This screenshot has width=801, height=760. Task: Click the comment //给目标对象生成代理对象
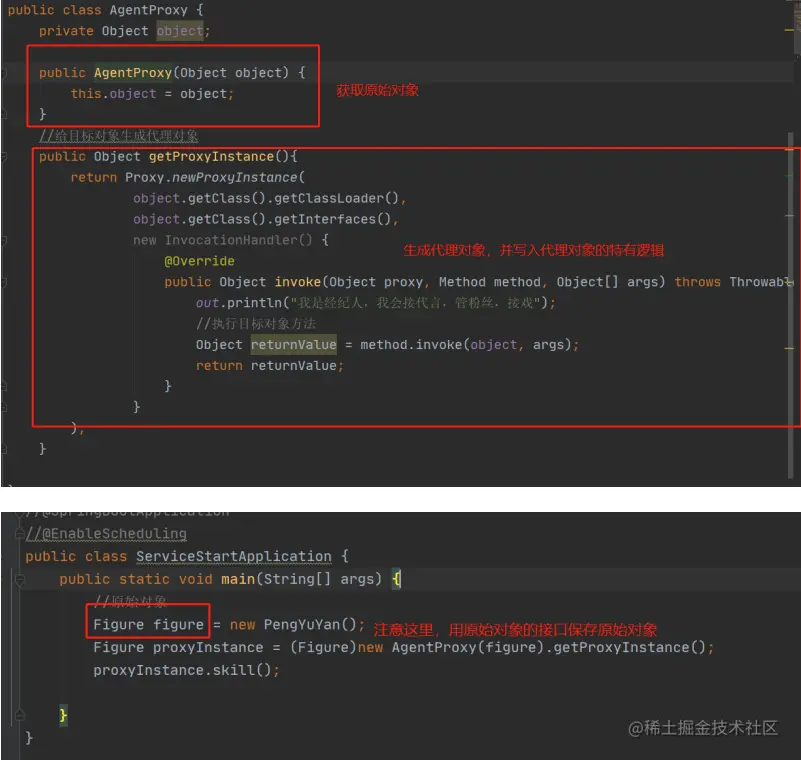pyautogui.click(x=119, y=135)
